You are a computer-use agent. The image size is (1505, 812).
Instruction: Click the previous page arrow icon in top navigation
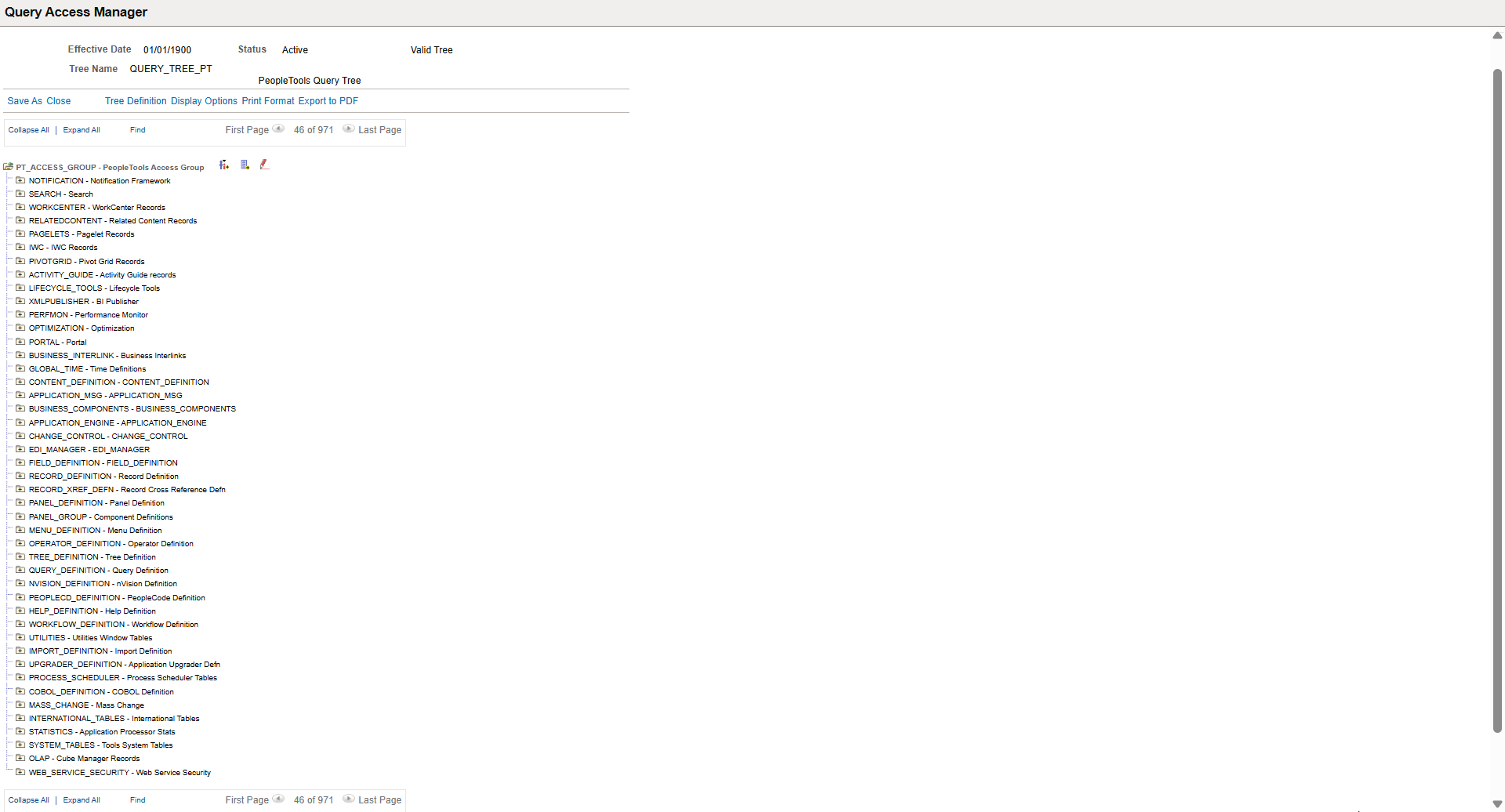[x=279, y=129]
